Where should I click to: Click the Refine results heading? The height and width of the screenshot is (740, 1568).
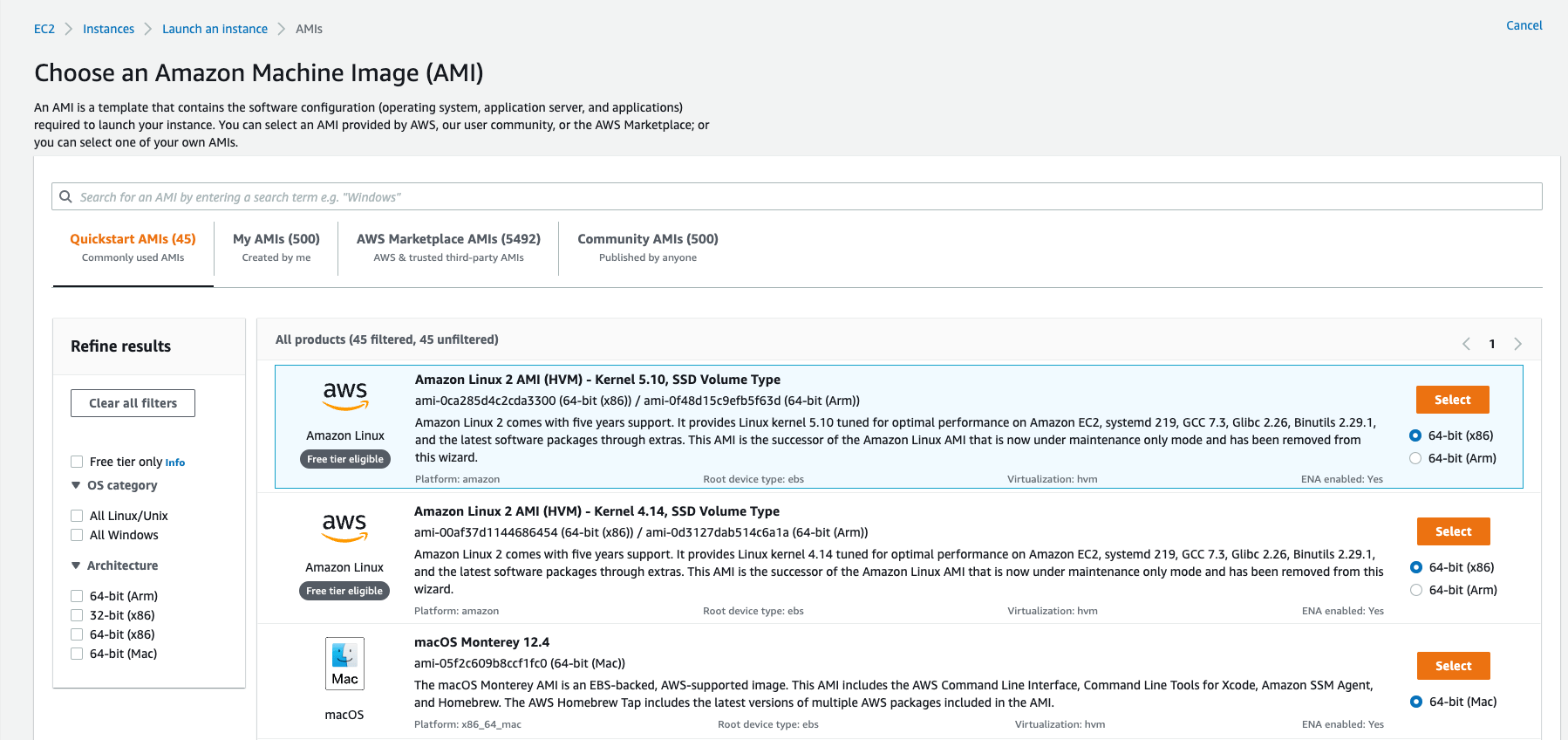120,346
